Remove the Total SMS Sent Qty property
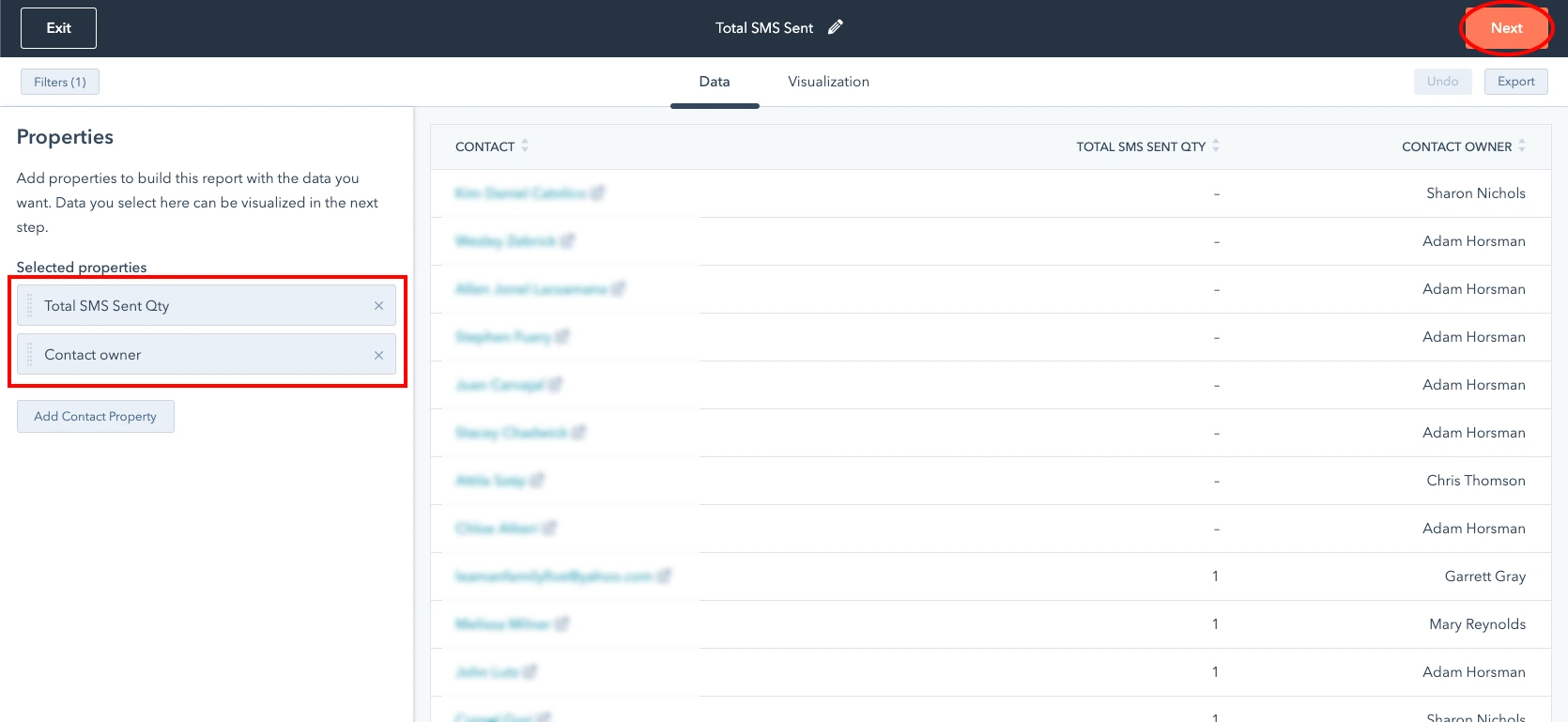Image resolution: width=1568 pixels, height=722 pixels. (x=378, y=306)
